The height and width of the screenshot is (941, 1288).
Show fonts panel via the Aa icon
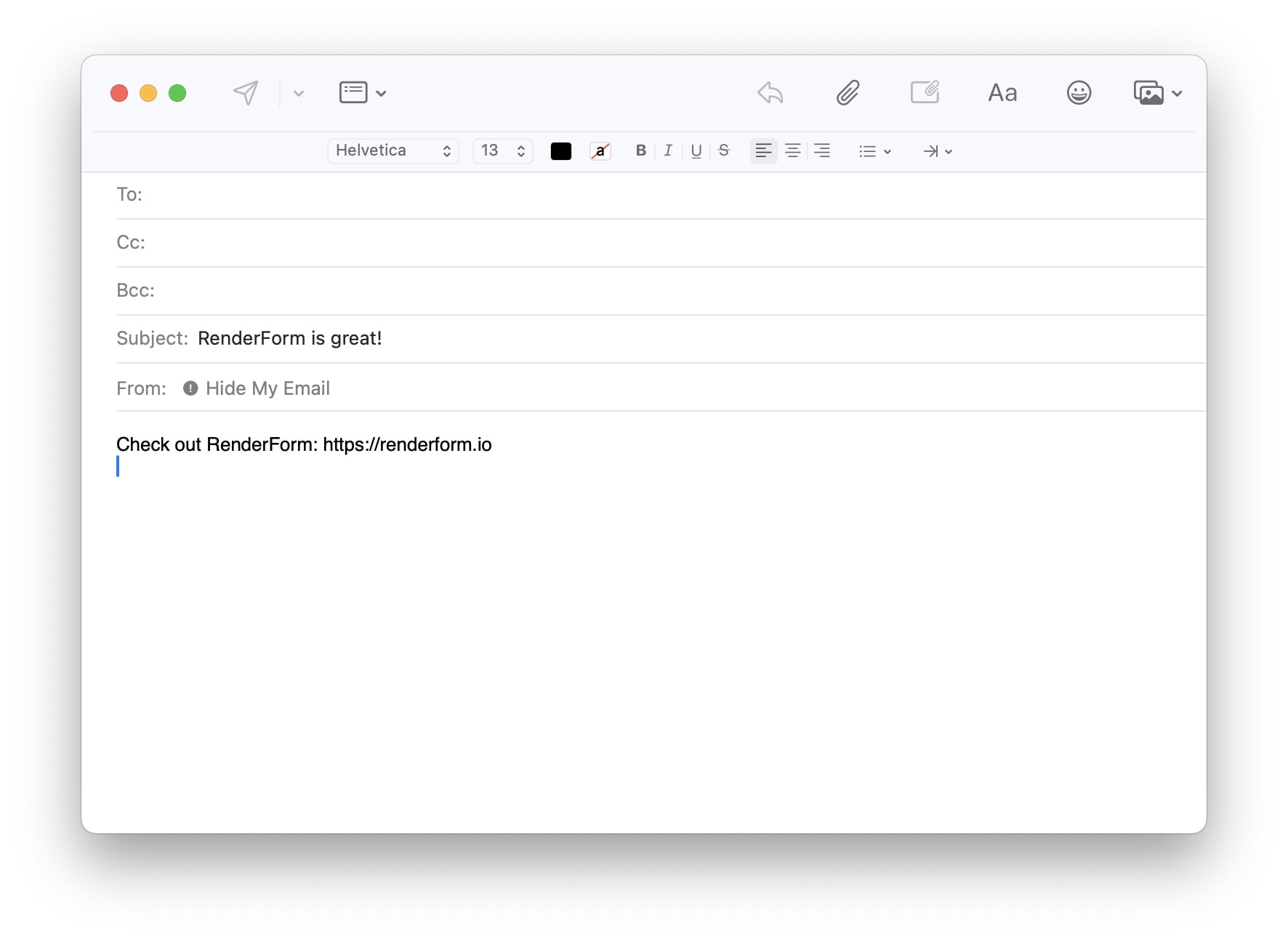(1002, 92)
